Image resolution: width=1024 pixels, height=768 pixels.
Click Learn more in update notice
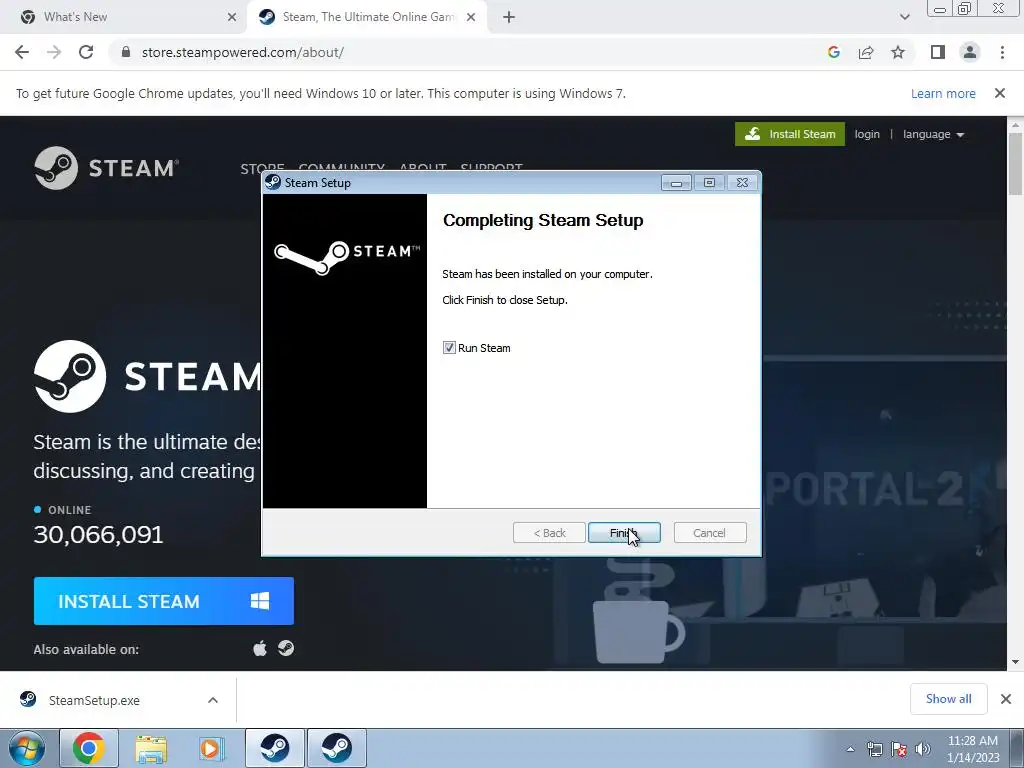(x=943, y=93)
